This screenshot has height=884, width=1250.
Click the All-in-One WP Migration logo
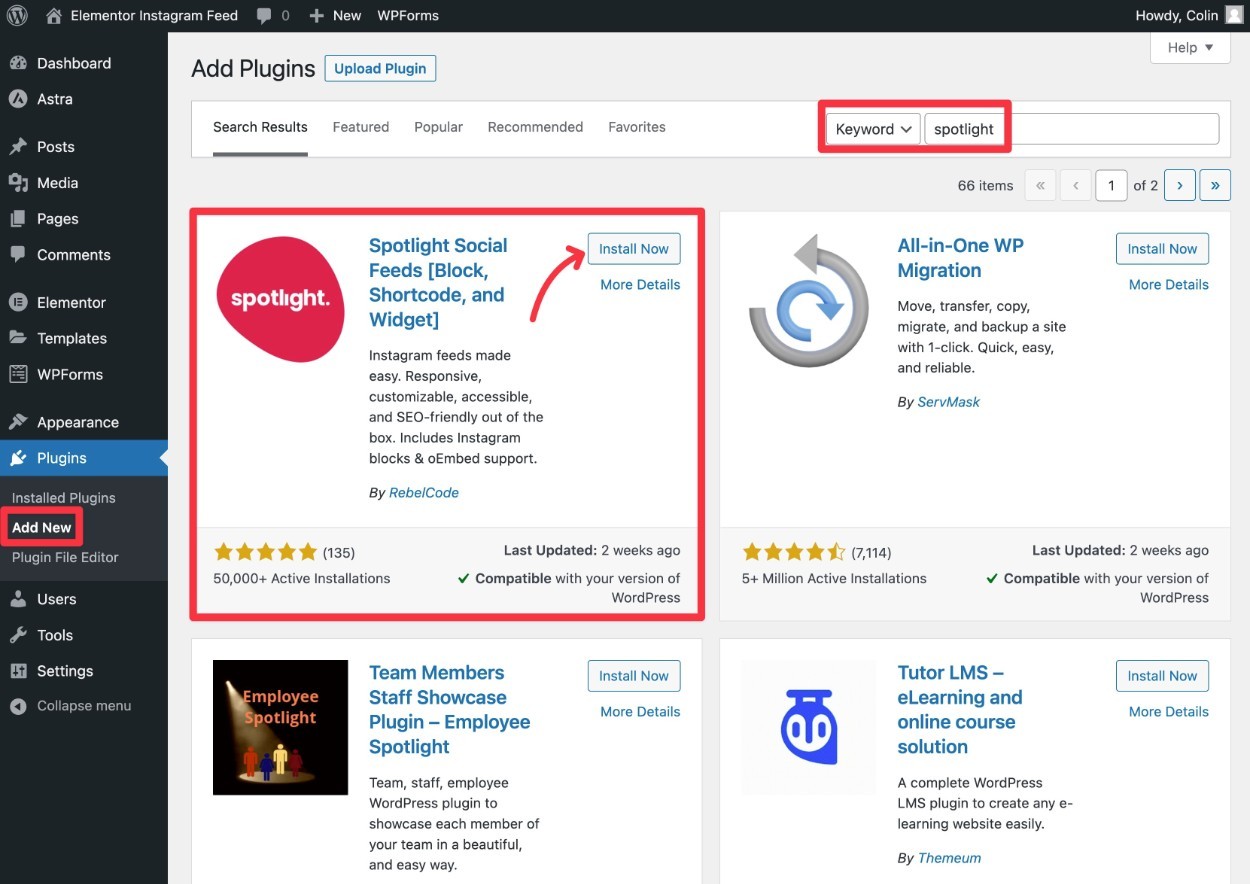click(809, 301)
